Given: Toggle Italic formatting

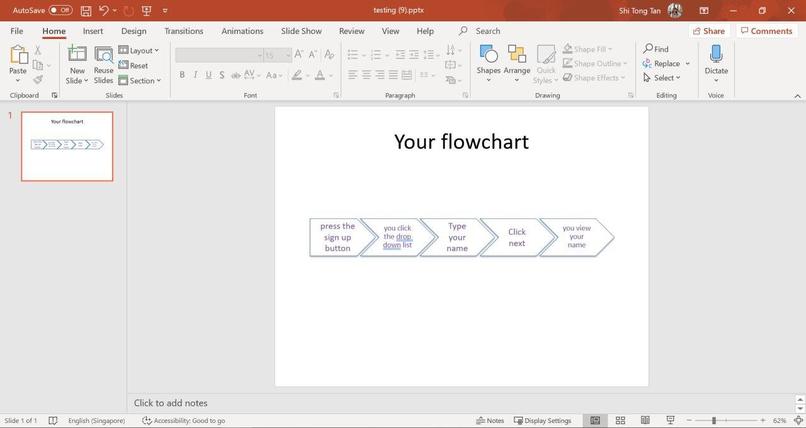Looking at the screenshot, I should click(195, 75).
